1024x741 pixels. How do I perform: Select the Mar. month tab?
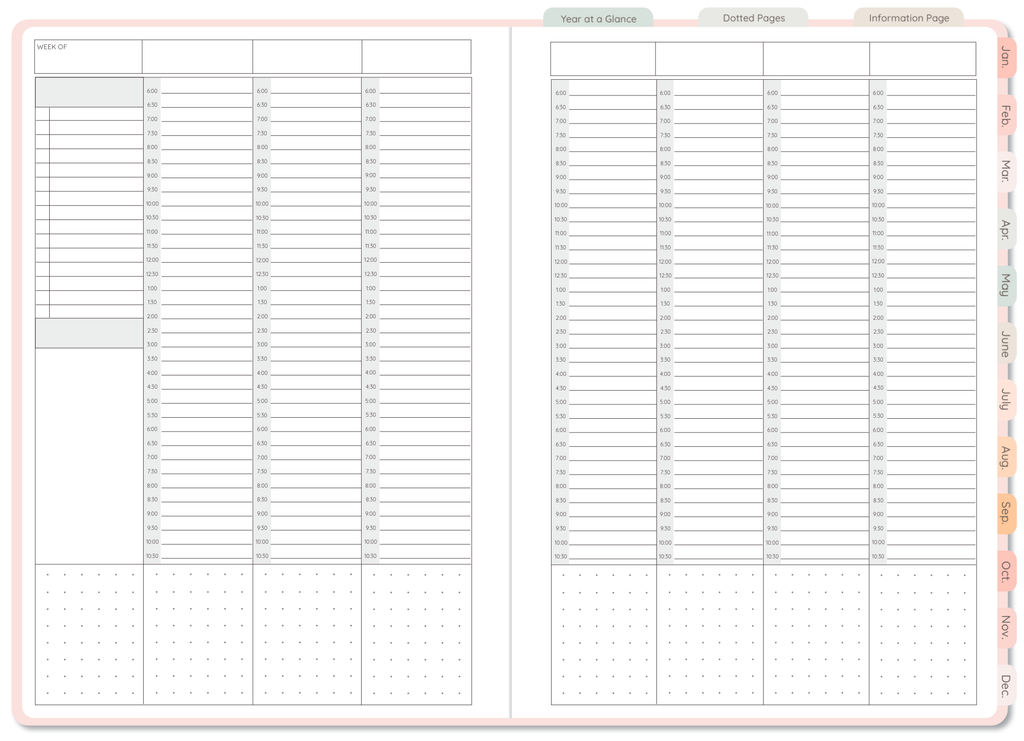click(x=1005, y=171)
